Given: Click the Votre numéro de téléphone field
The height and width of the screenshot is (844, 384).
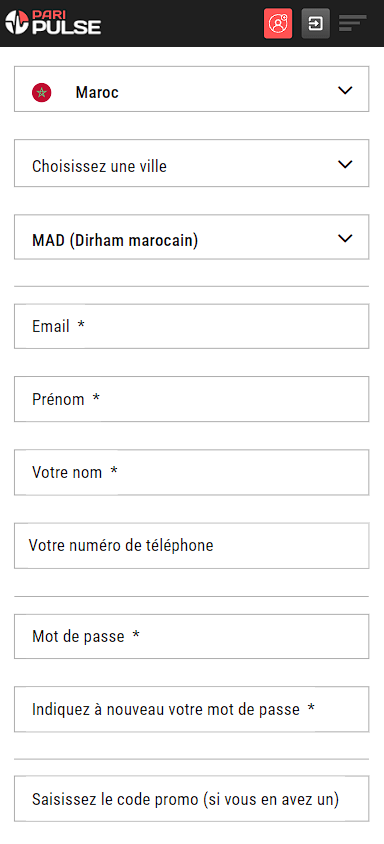Looking at the screenshot, I should (192, 545).
